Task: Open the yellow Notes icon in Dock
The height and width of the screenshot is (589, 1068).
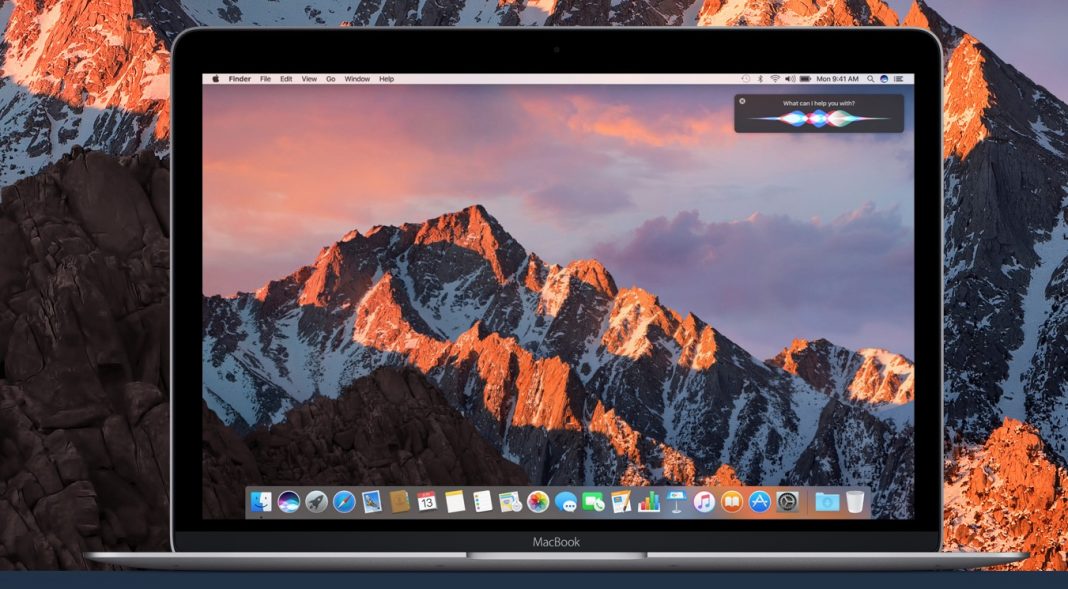Action: pos(455,502)
